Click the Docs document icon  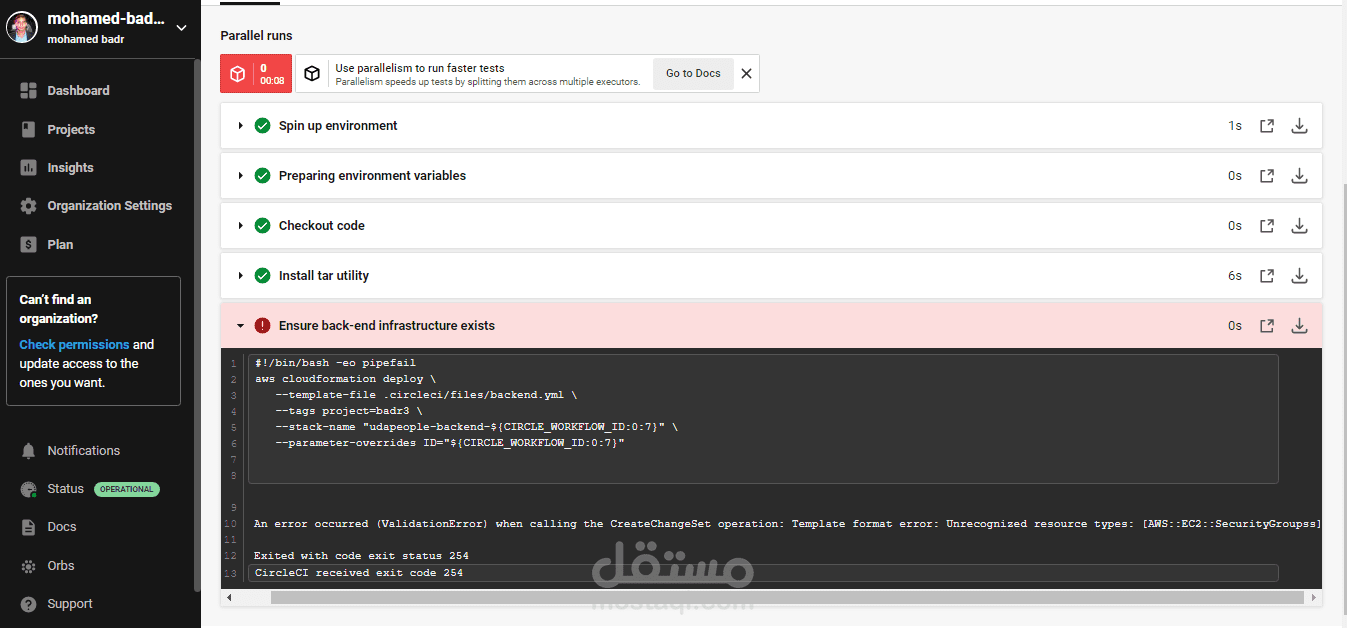28,527
